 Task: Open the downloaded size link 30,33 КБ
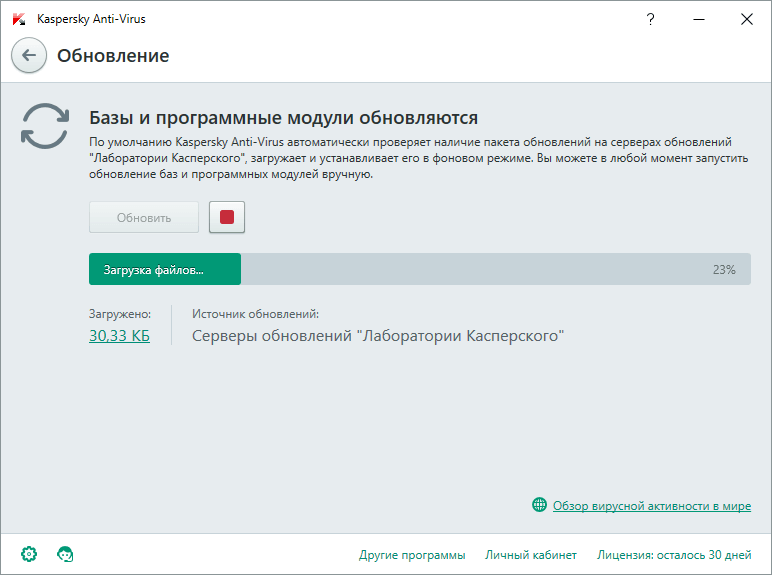point(120,336)
